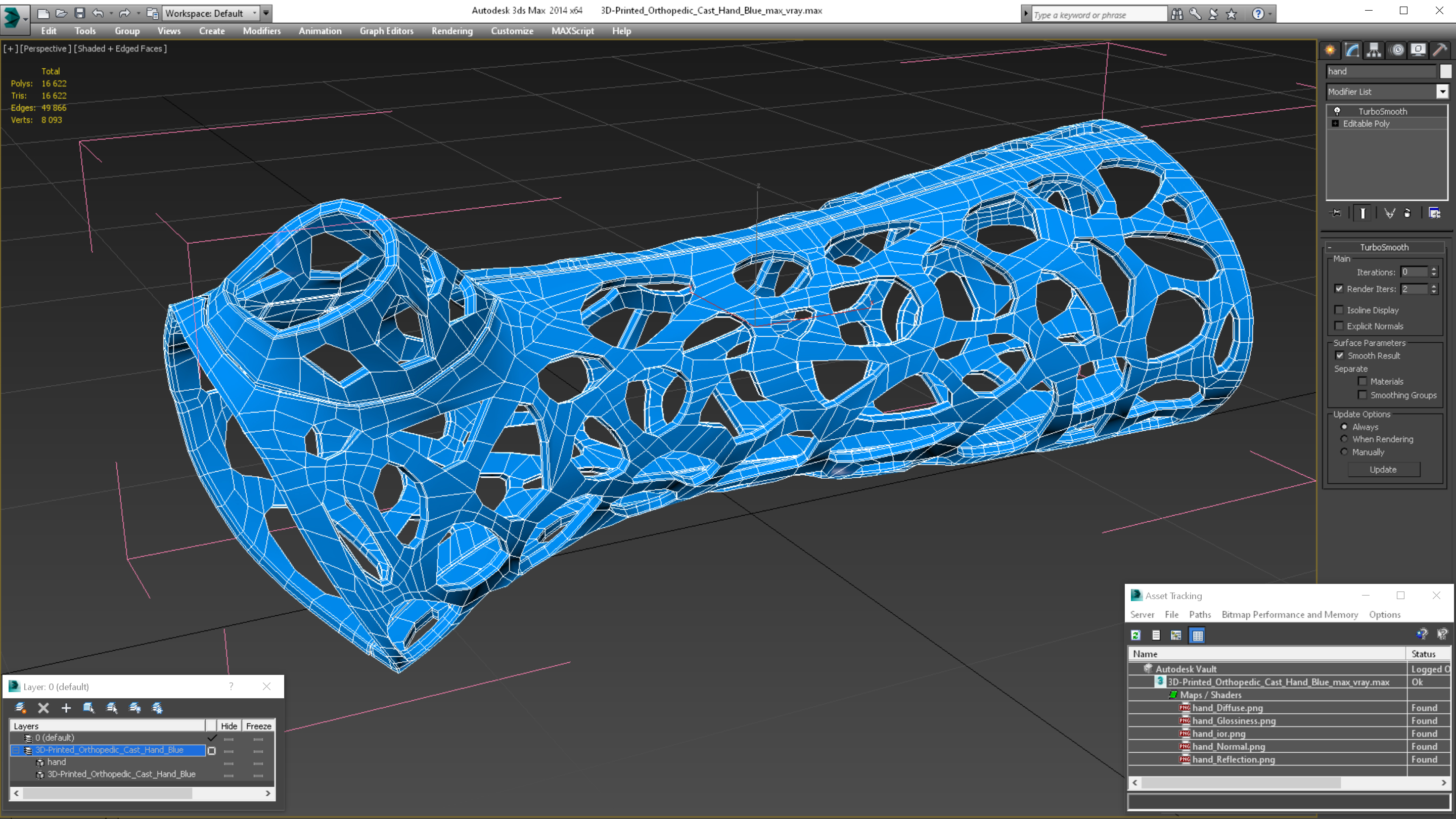This screenshot has width=1456, height=819.
Task: Open the Utilities hammer tab
Action: point(1440,50)
